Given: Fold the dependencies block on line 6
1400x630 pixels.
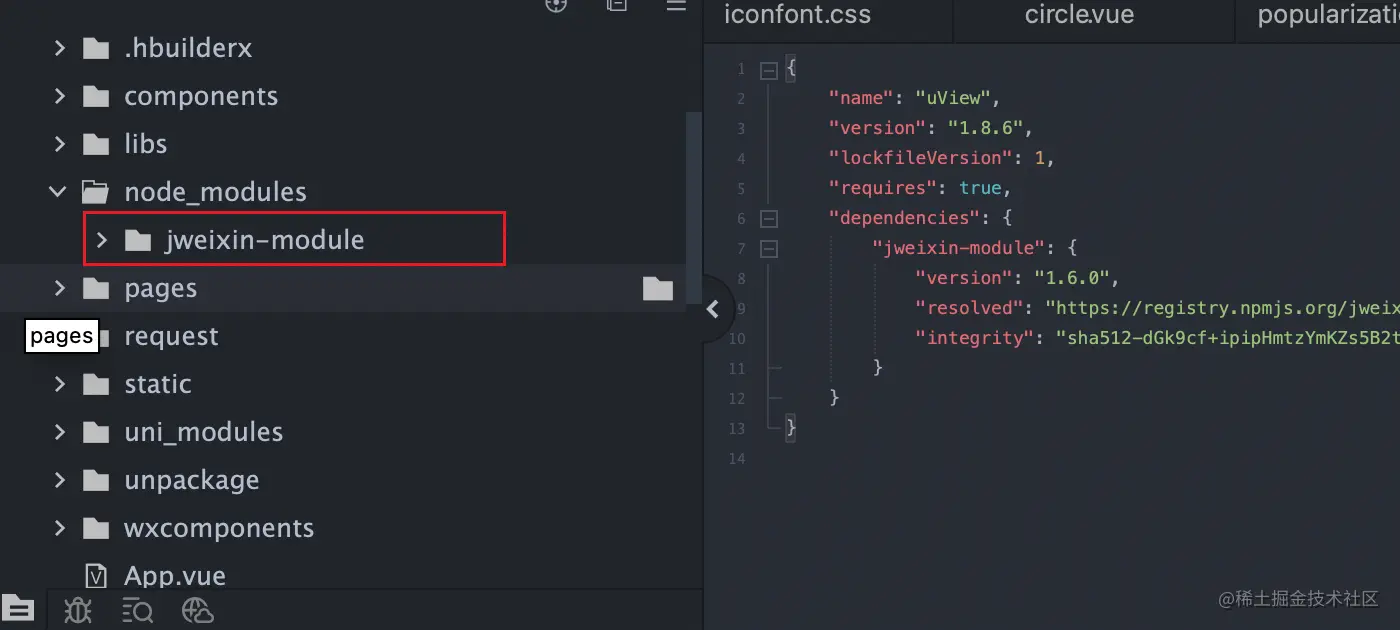Looking at the screenshot, I should click(x=768, y=218).
